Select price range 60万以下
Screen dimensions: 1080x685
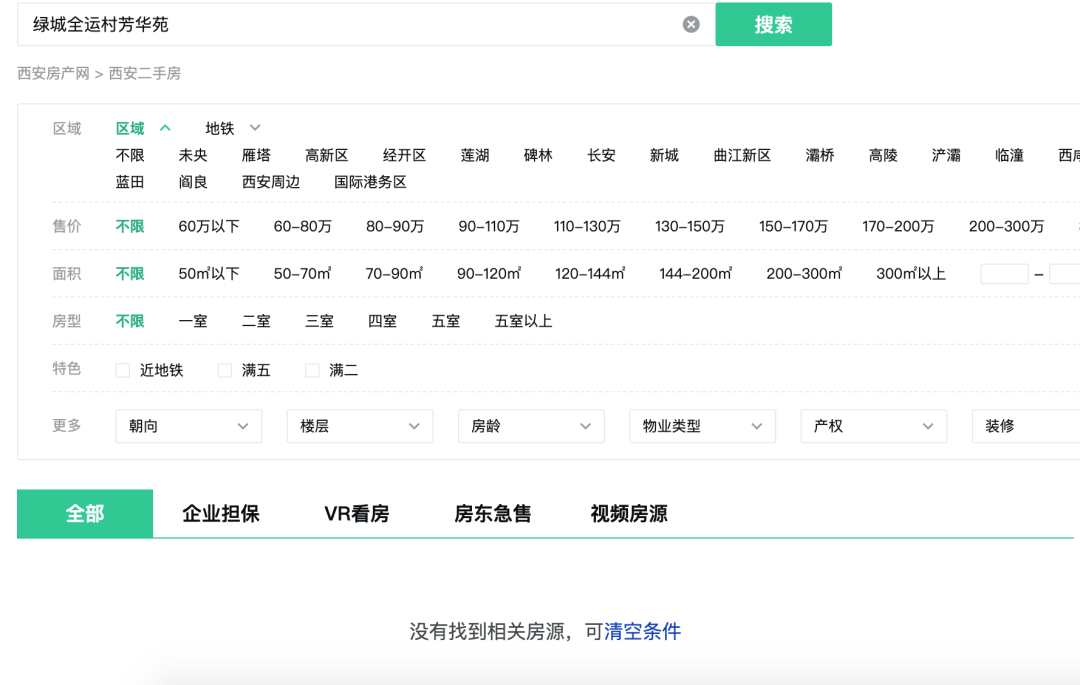[209, 226]
